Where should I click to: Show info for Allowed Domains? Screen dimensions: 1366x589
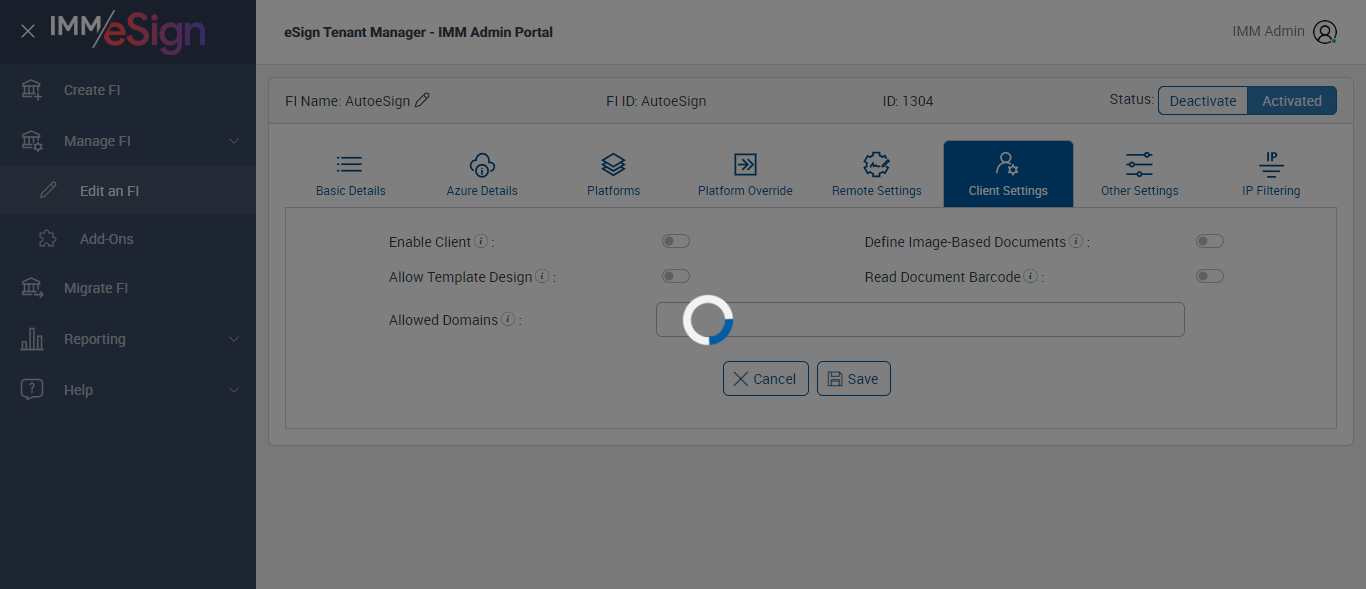click(x=508, y=319)
